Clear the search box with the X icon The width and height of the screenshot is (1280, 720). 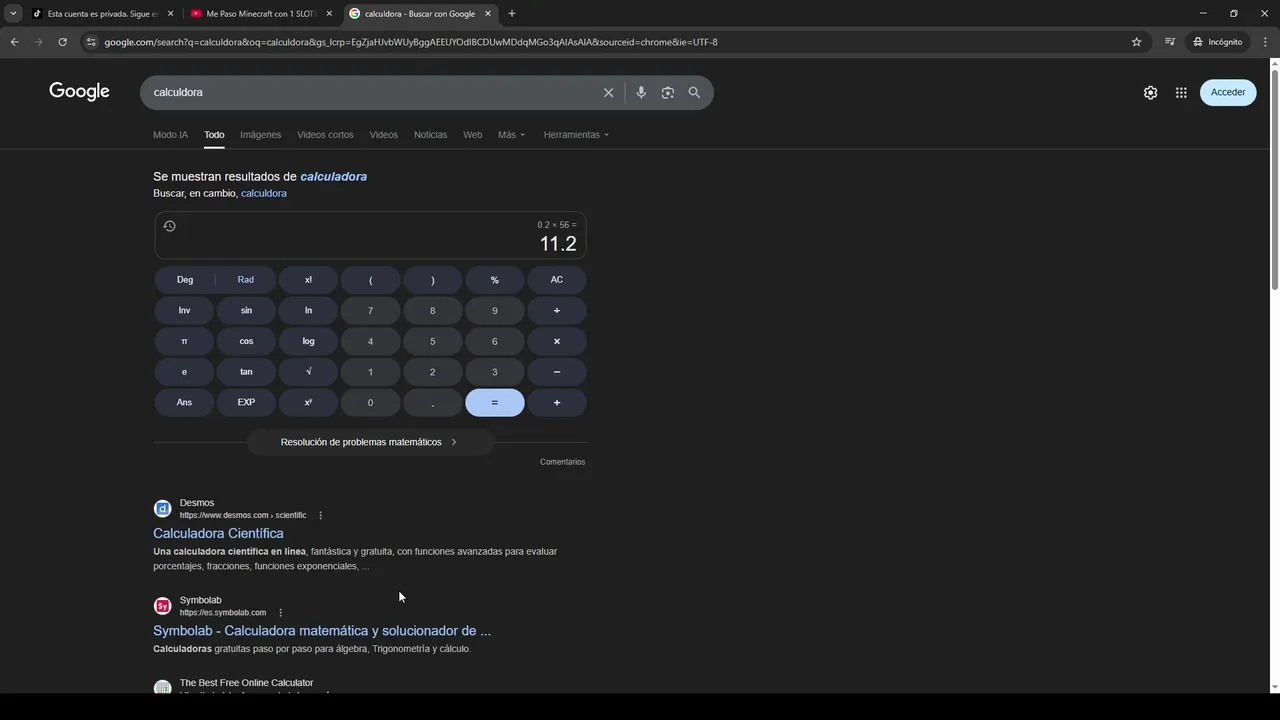[608, 92]
